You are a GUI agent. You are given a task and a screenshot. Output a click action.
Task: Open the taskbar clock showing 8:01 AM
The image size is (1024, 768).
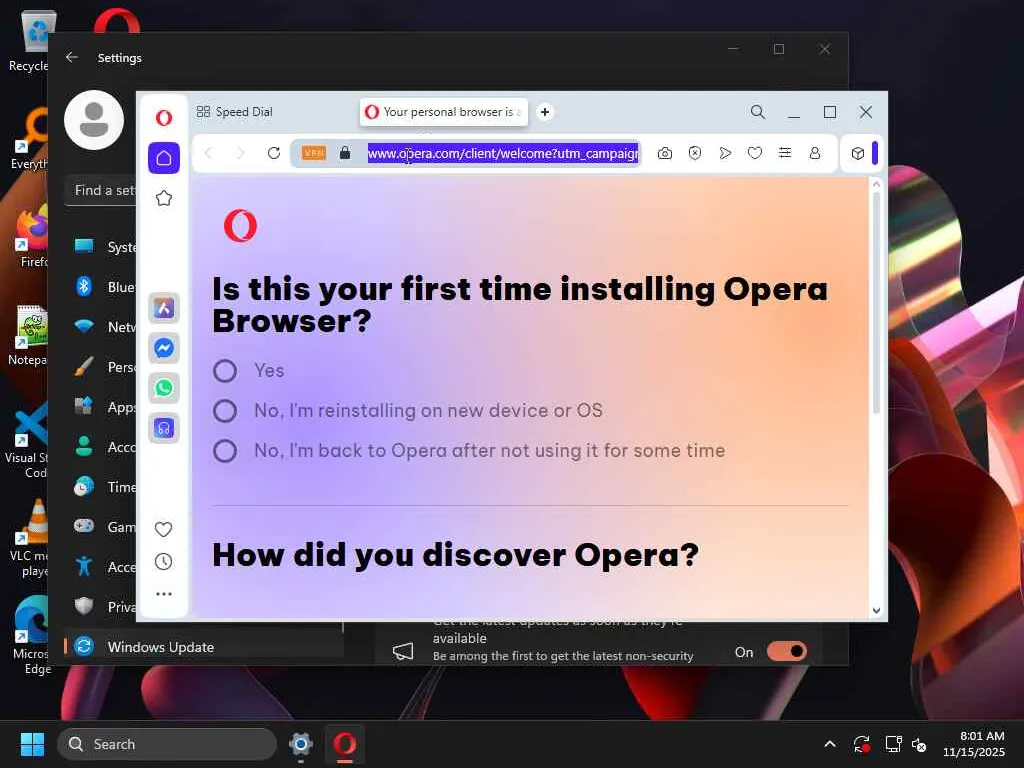(974, 744)
